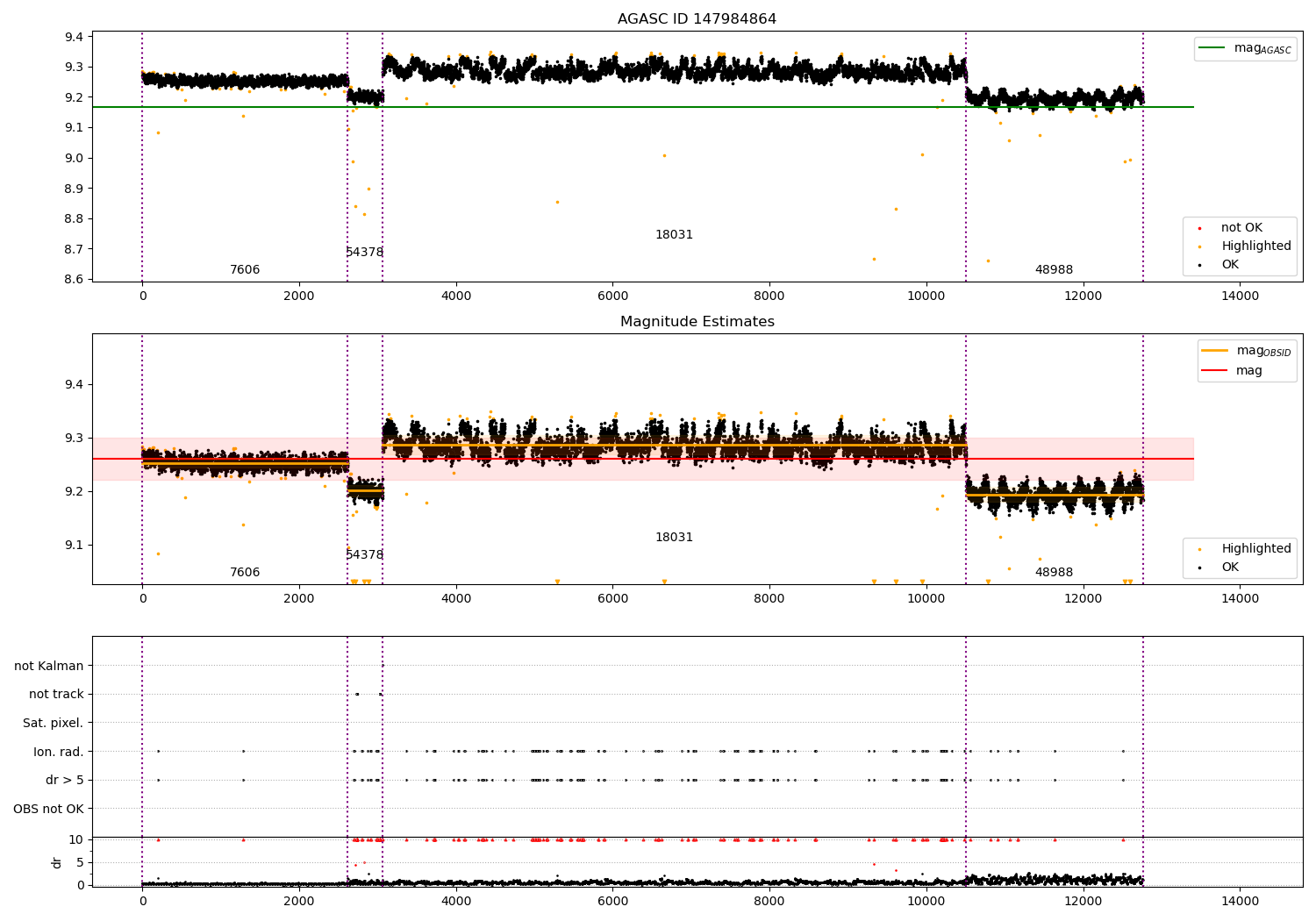Click the '10000' x-tick under bottom plot
1316x921 pixels.
pyautogui.click(x=926, y=902)
